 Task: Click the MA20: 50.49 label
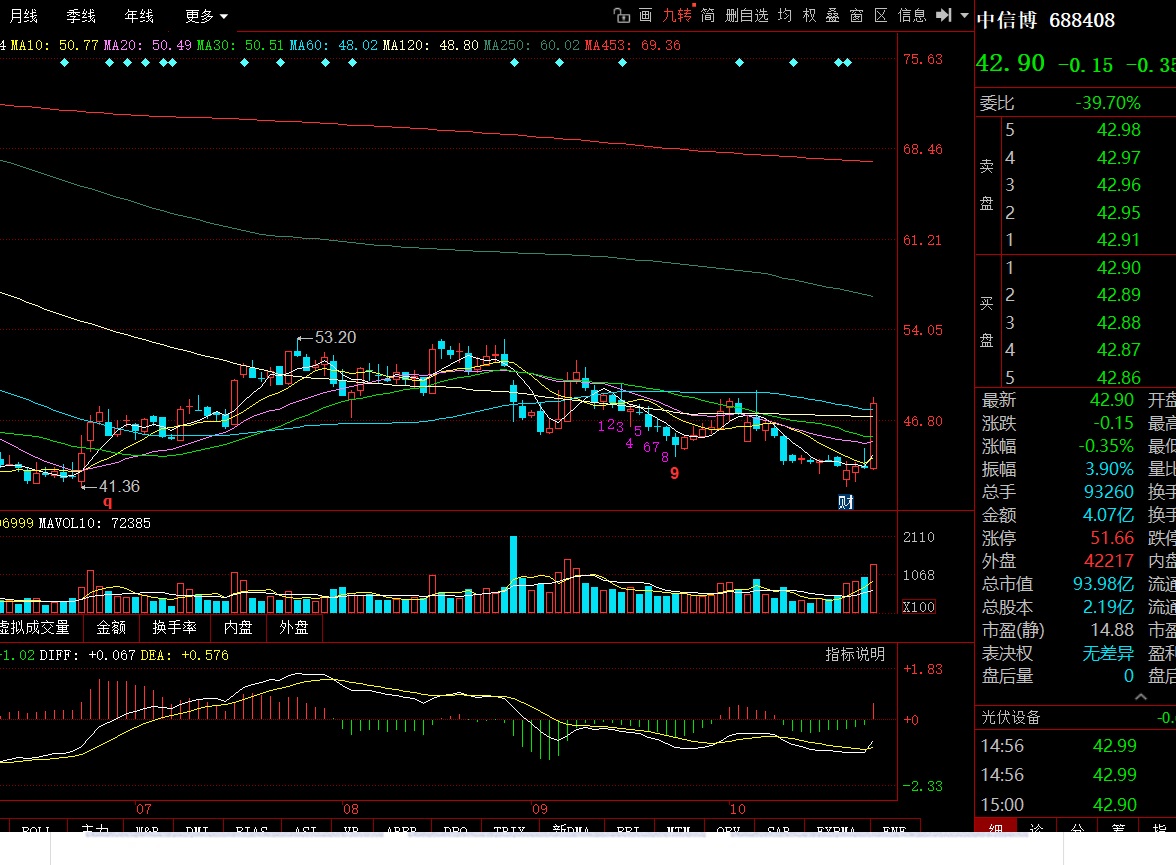click(x=148, y=45)
